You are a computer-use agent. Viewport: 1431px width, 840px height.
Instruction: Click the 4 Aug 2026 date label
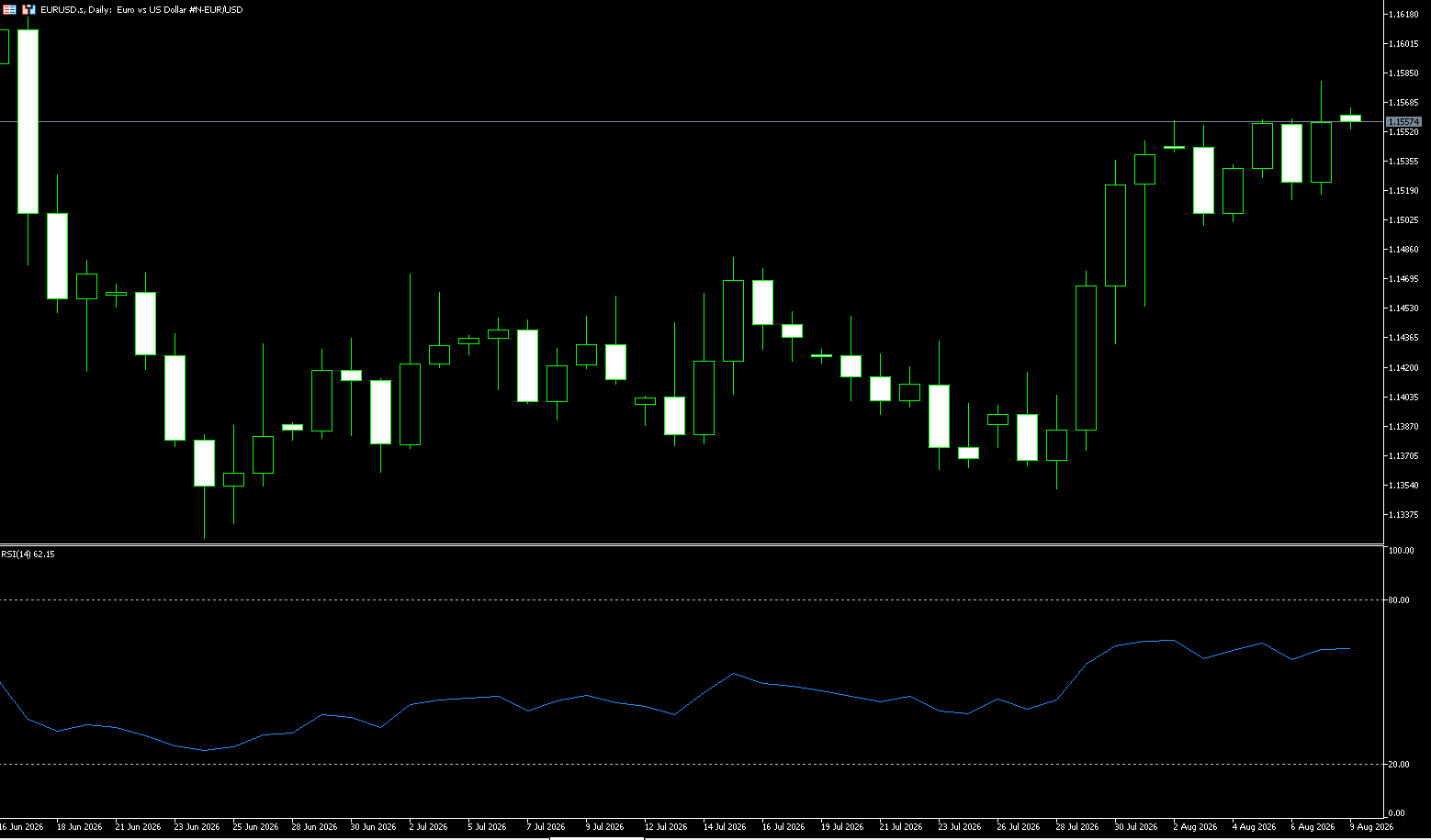pyautogui.click(x=1254, y=827)
